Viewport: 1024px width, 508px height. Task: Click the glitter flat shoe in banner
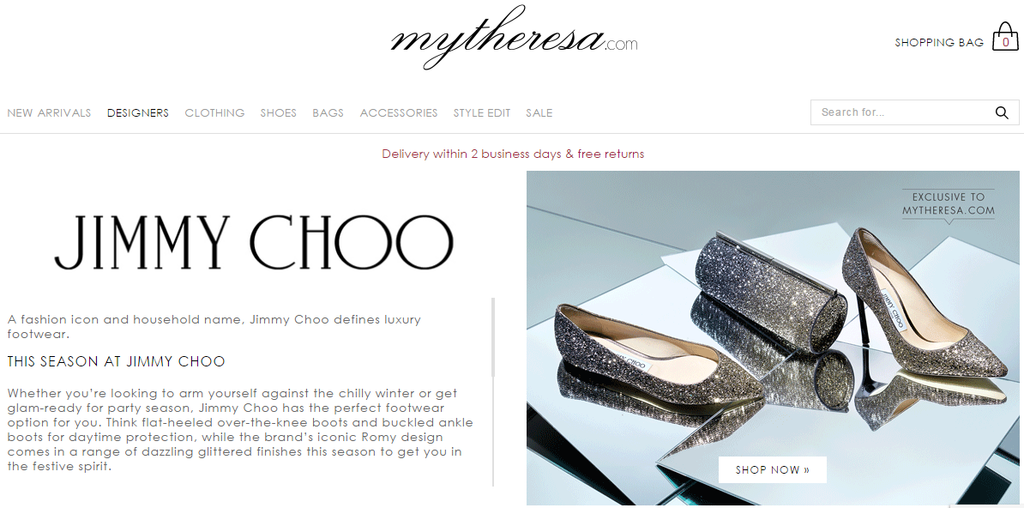658,357
